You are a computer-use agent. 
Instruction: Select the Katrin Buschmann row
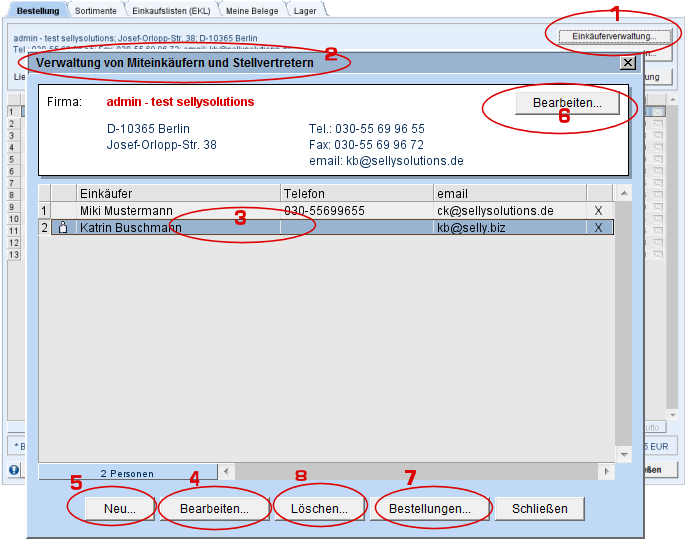pyautogui.click(x=326, y=228)
